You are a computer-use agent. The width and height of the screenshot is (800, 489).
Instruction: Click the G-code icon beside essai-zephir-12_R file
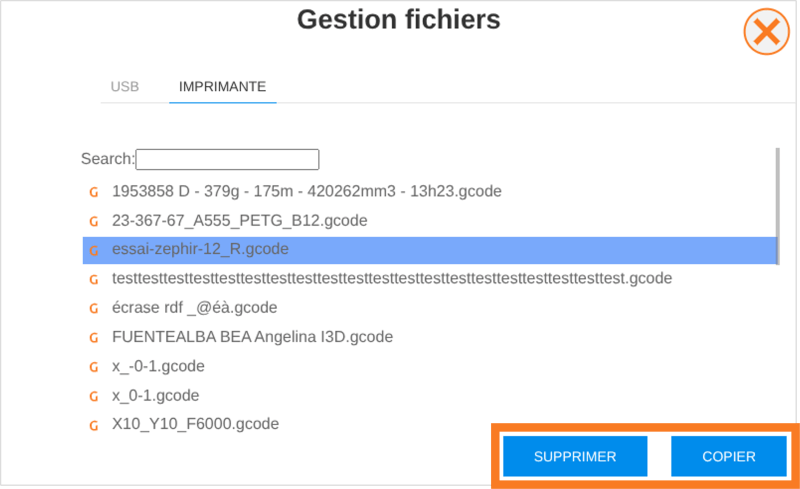click(x=94, y=250)
